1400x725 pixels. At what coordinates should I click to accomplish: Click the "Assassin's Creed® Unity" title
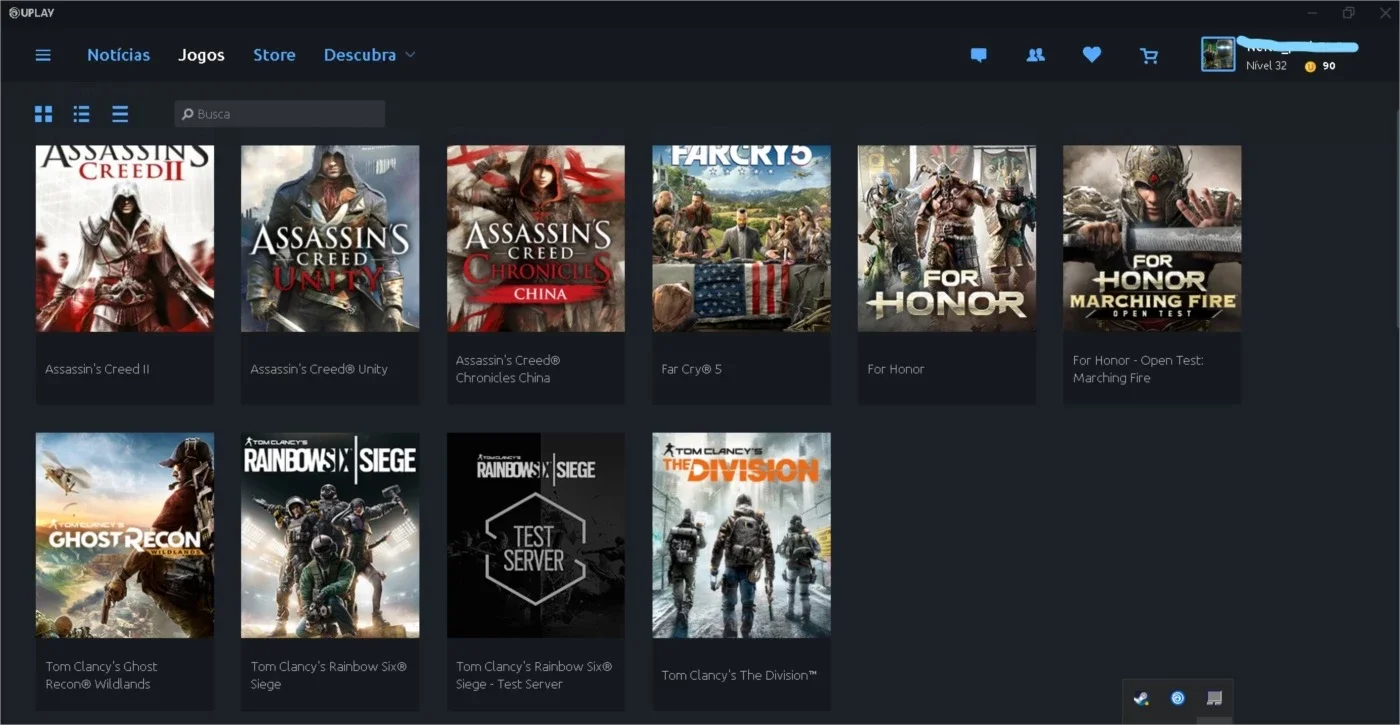[319, 369]
